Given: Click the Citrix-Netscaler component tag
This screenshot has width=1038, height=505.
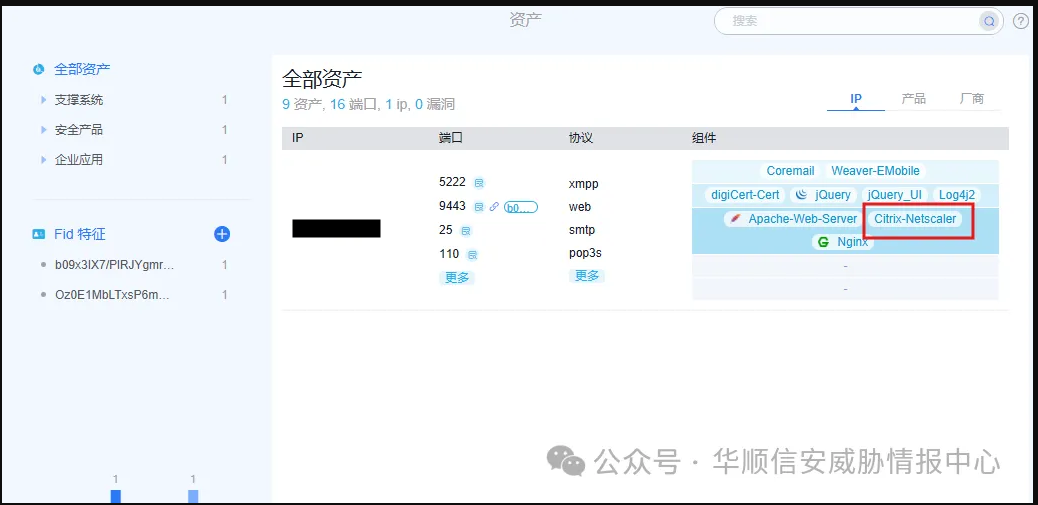Looking at the screenshot, I should click(915, 218).
